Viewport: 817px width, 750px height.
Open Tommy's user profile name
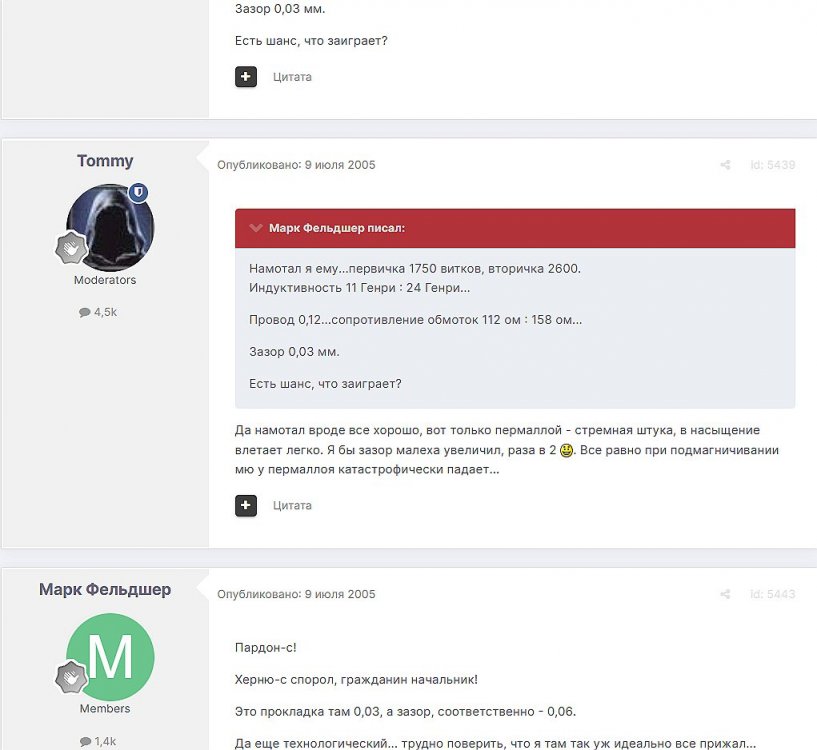click(x=105, y=161)
